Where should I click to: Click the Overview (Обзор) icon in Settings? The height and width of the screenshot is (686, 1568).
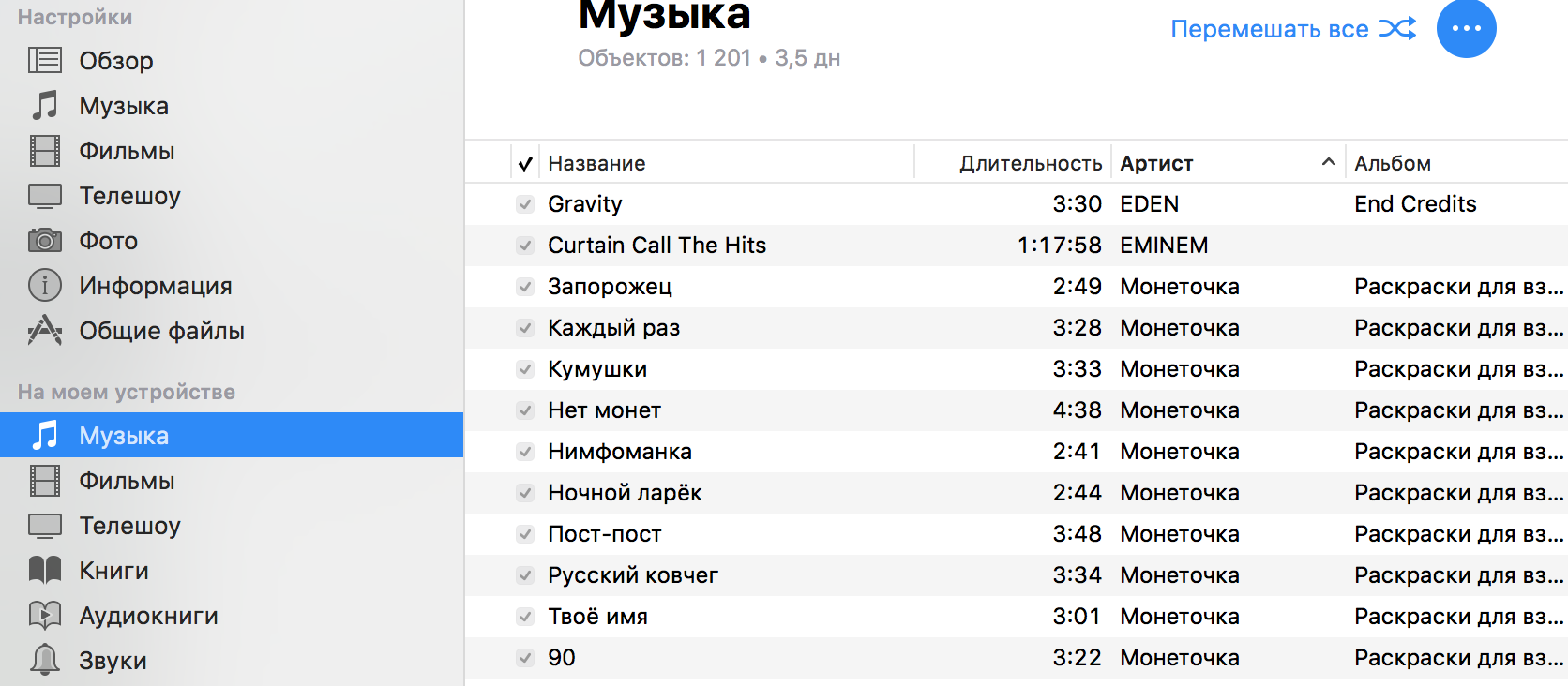(x=45, y=61)
